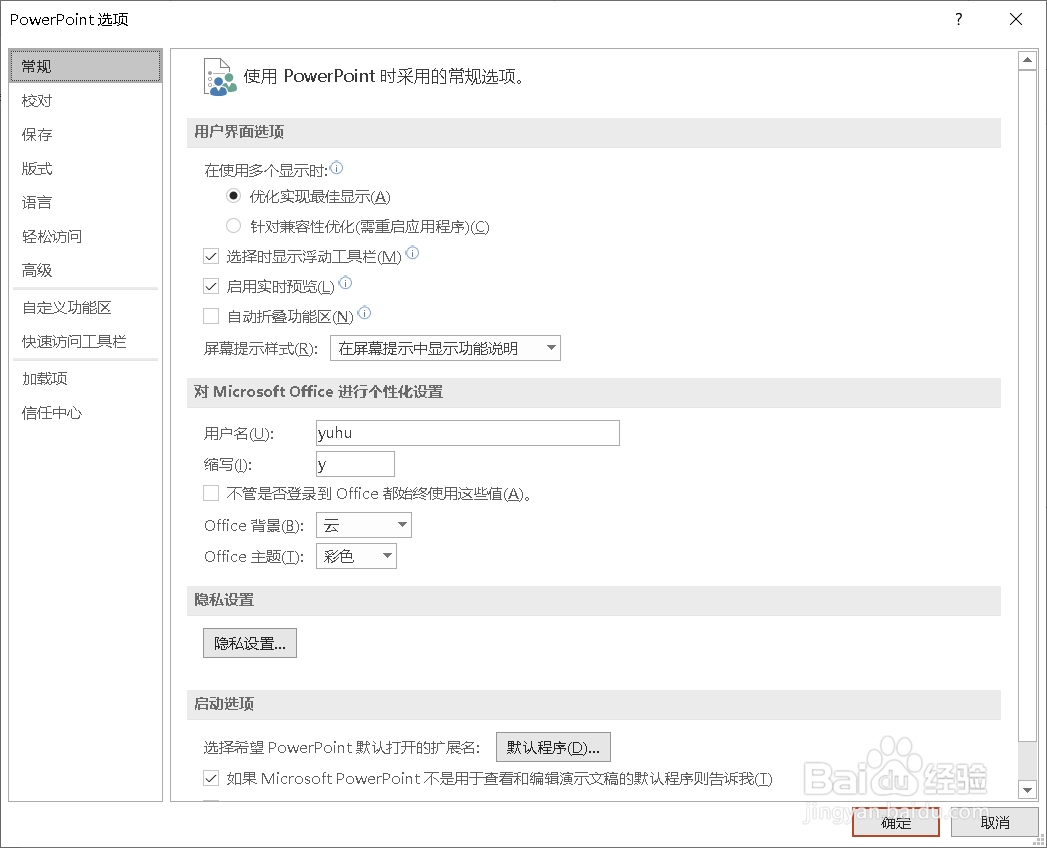
Task: Click info icon next to 启用实时预览
Action: (345, 282)
